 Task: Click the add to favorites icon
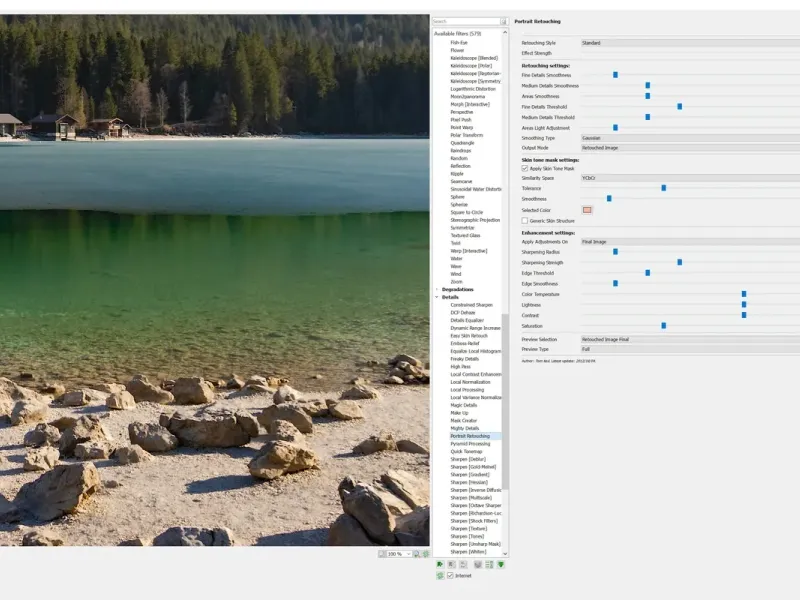(440, 564)
